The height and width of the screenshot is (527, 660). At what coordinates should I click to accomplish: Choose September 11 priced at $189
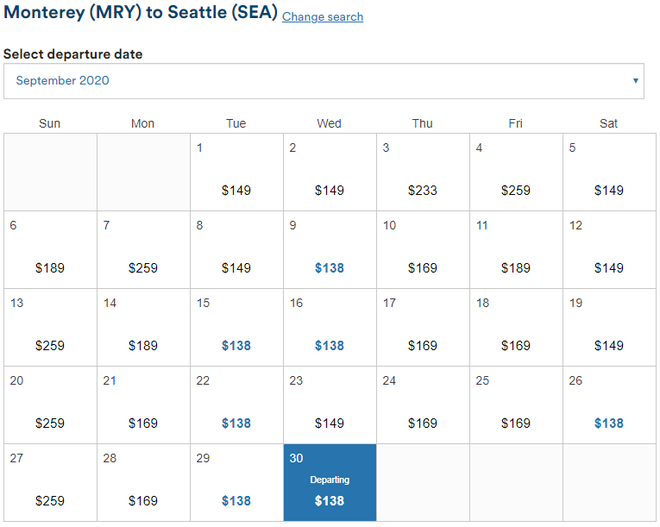(516, 250)
